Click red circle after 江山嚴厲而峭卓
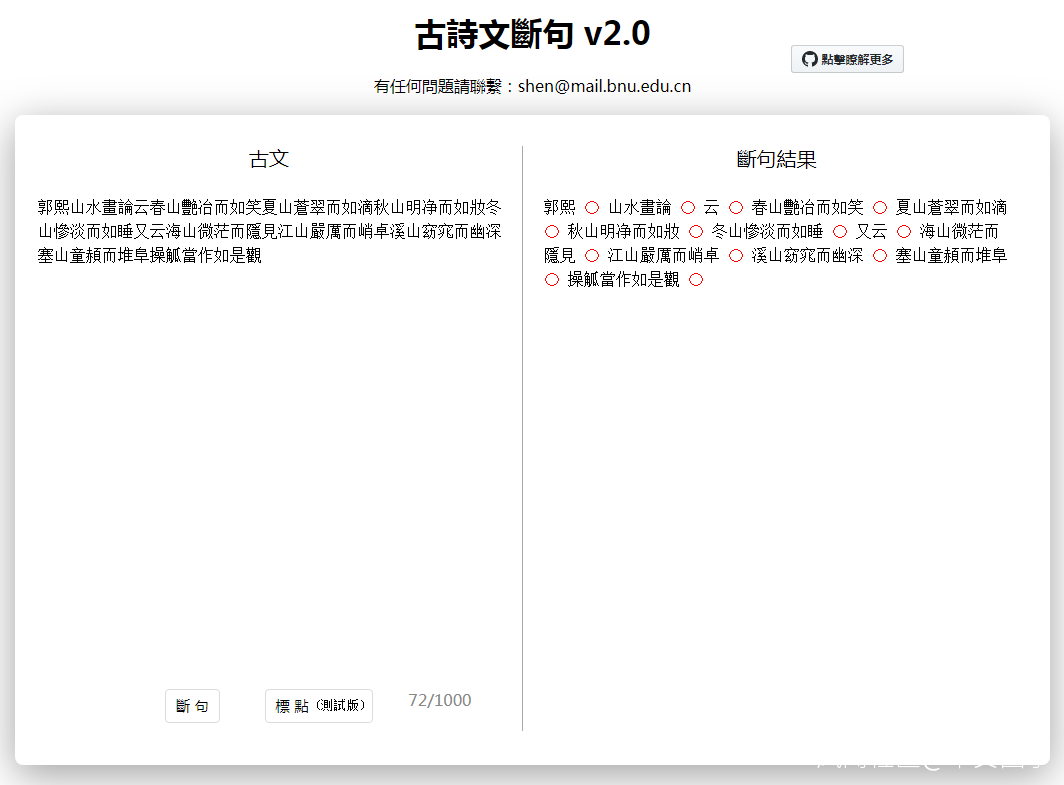 click(736, 256)
